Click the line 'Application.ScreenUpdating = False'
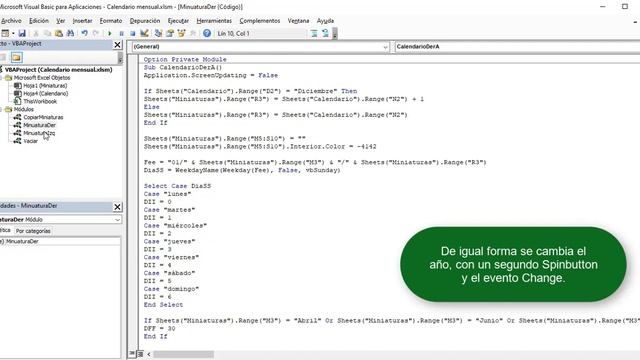Viewport: 640px width, 360px height. (x=211, y=76)
